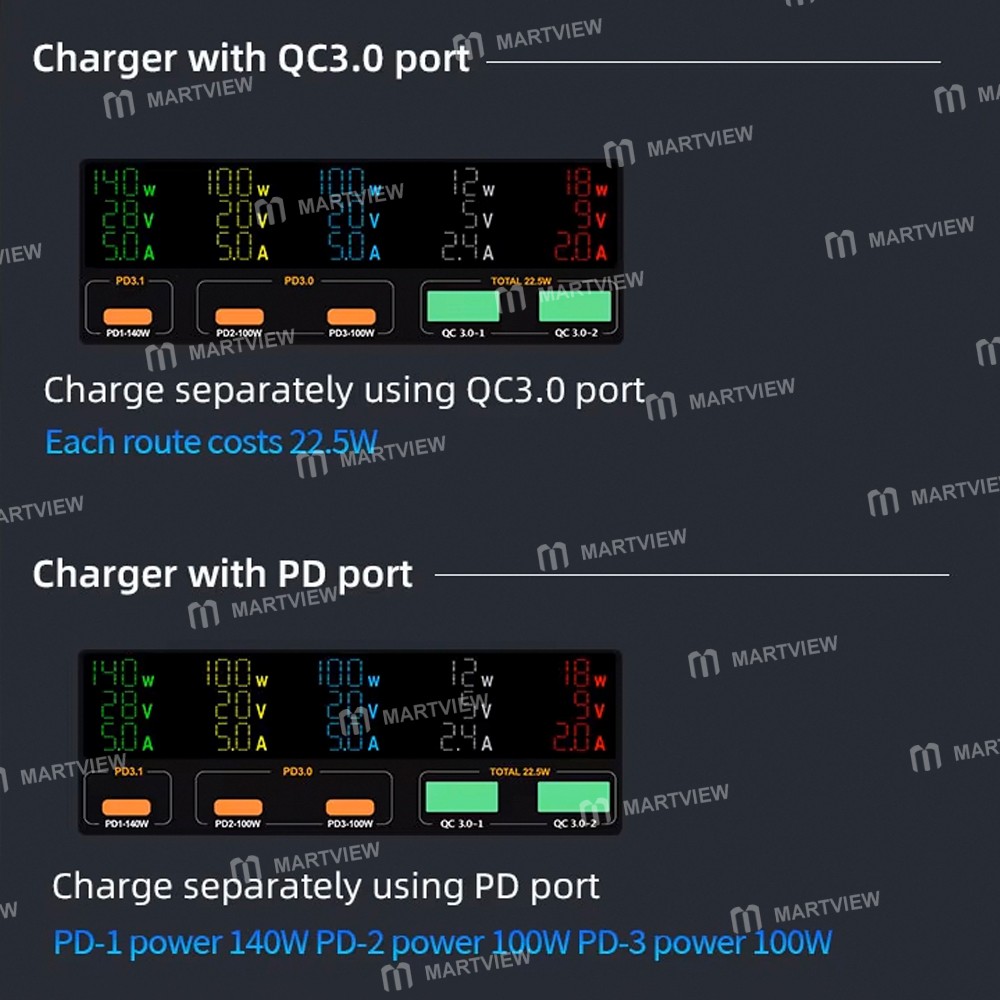Click the orange PD3-100W port in the PD charger diagram
This screenshot has width=1000, height=1000.
click(x=350, y=807)
